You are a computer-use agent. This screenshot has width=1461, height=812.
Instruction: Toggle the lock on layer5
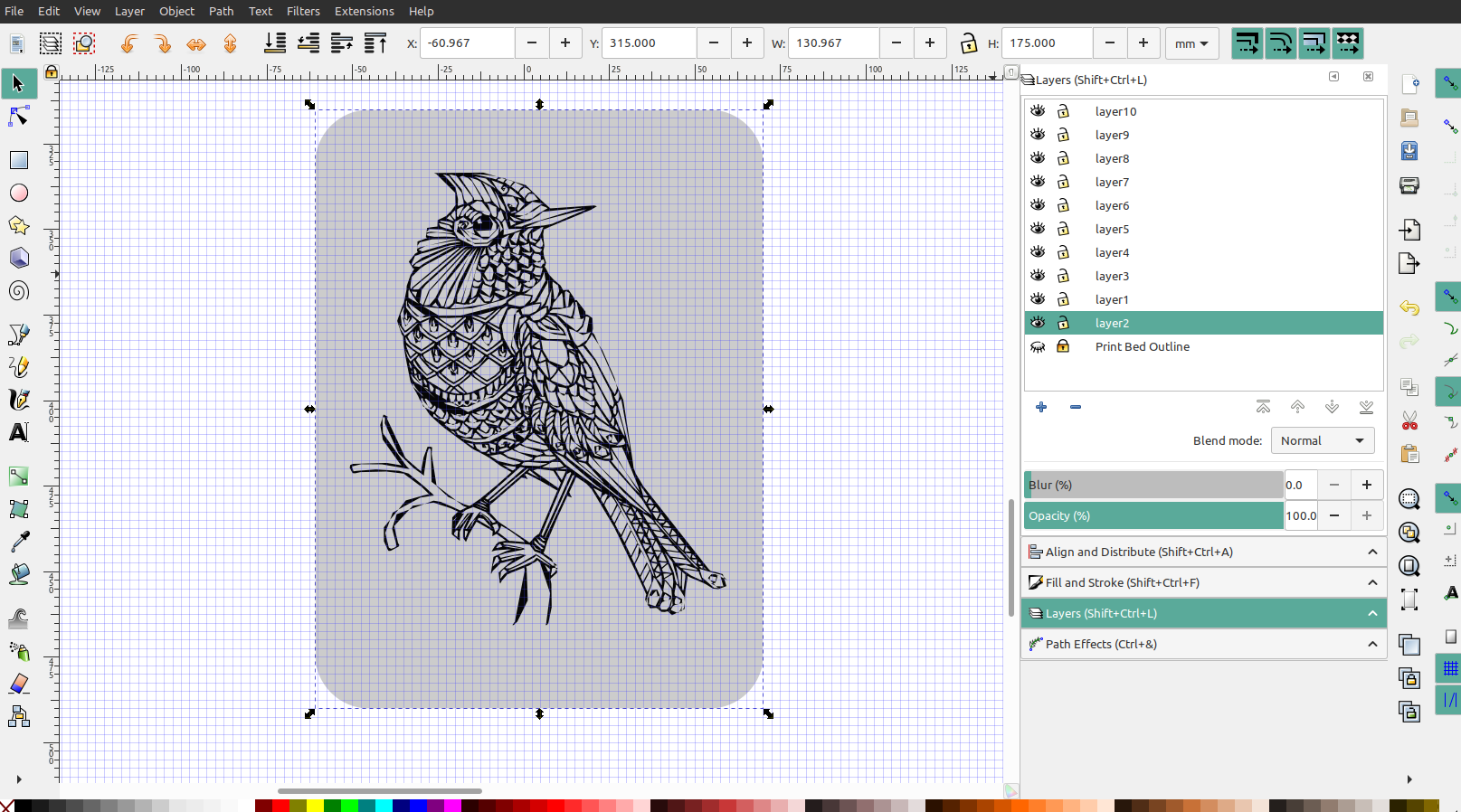1063,230
